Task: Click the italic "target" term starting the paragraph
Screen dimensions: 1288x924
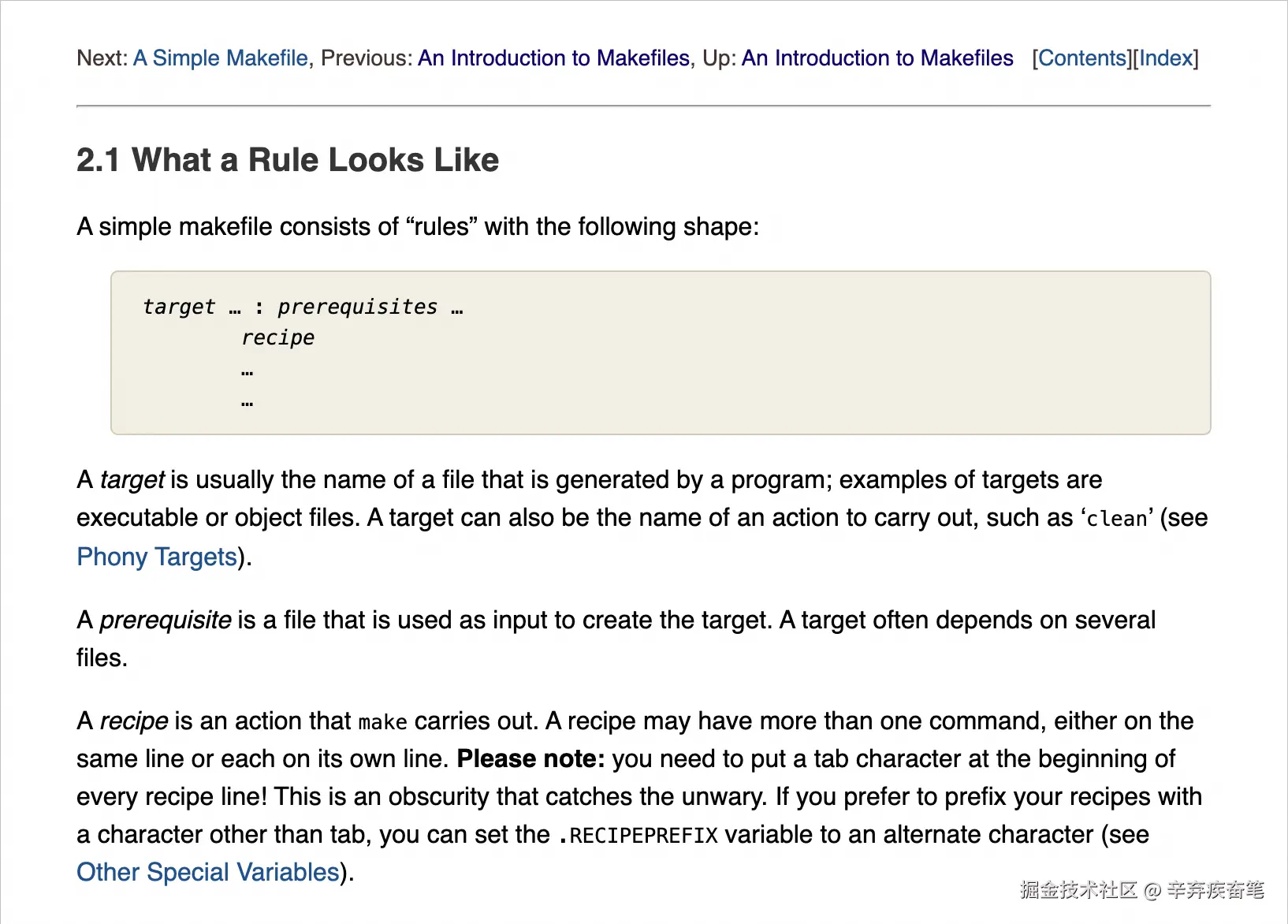Action: click(132, 480)
